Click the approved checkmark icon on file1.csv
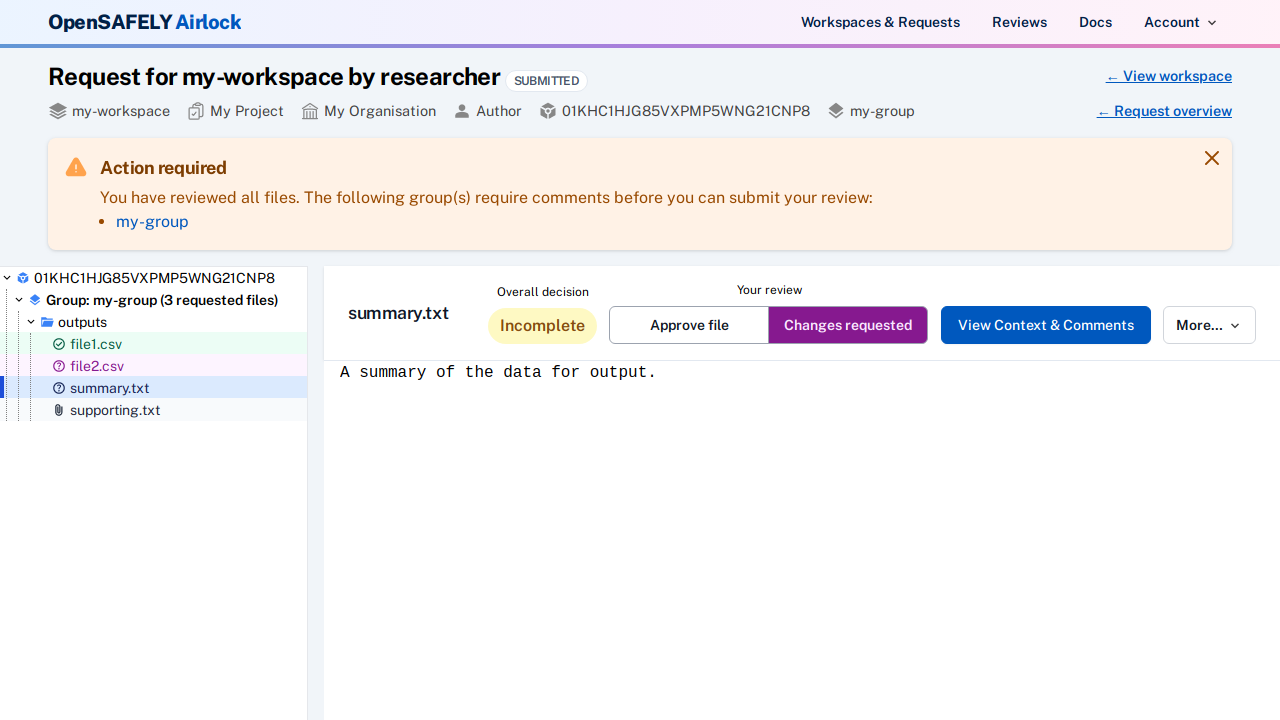The height and width of the screenshot is (720, 1280). 59,344
